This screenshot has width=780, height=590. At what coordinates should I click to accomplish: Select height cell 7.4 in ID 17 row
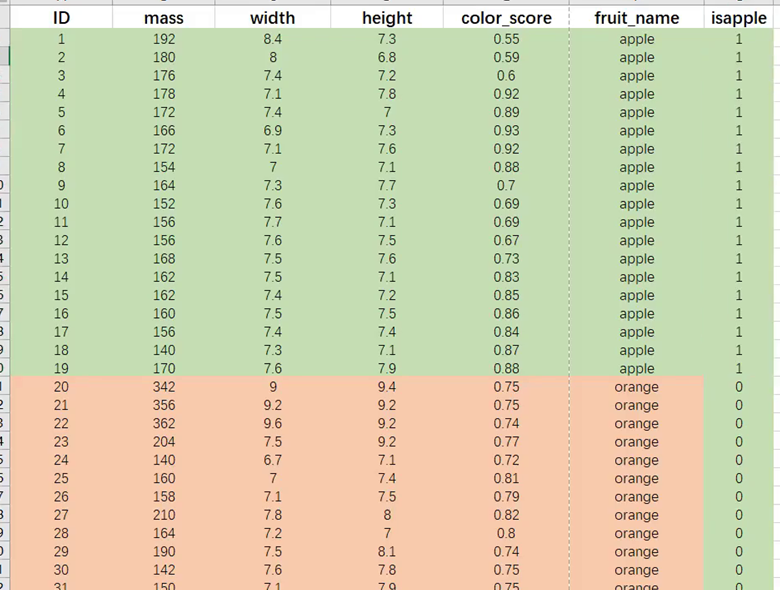point(387,332)
